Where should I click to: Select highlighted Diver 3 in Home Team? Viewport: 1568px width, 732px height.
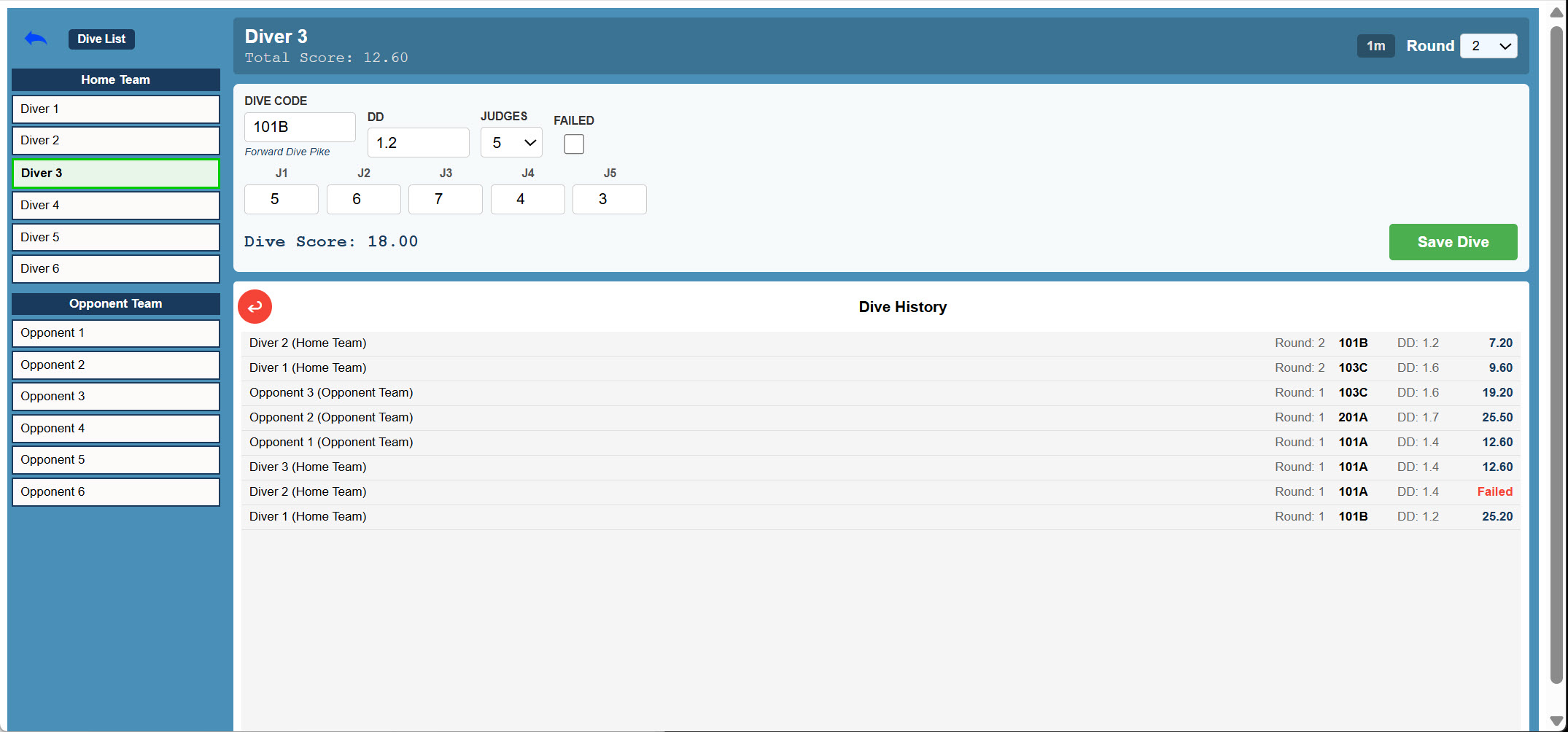(116, 174)
